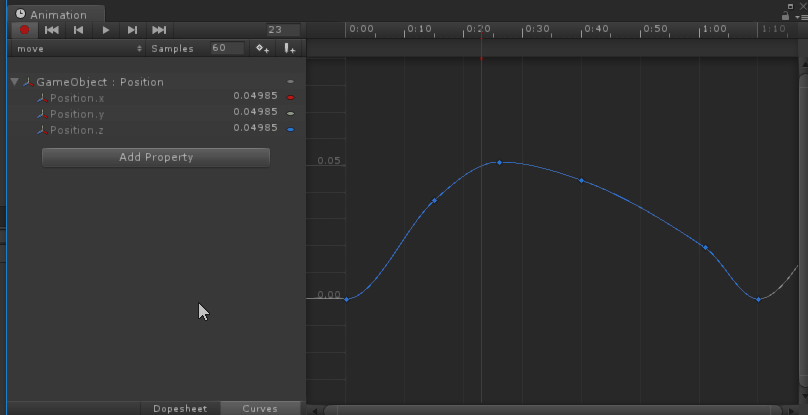Click the Add Property button

coord(156,157)
